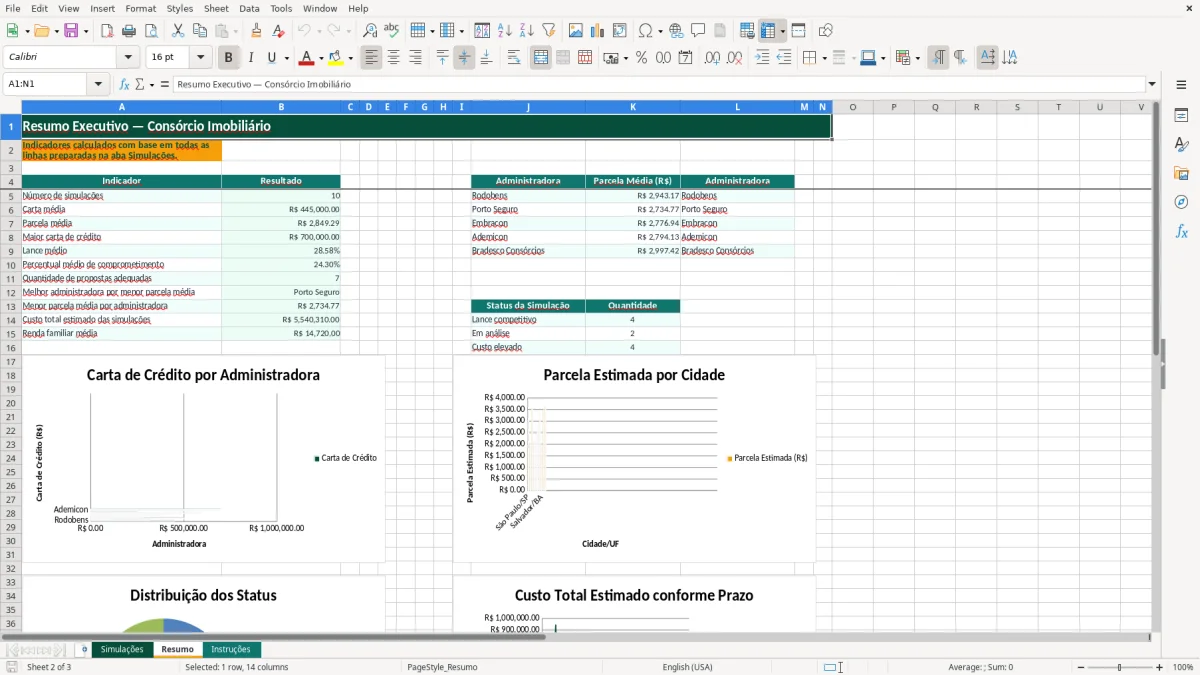Screen dimensions: 1200x675
Task: Click the Sort Ascending icon
Action: [505, 31]
